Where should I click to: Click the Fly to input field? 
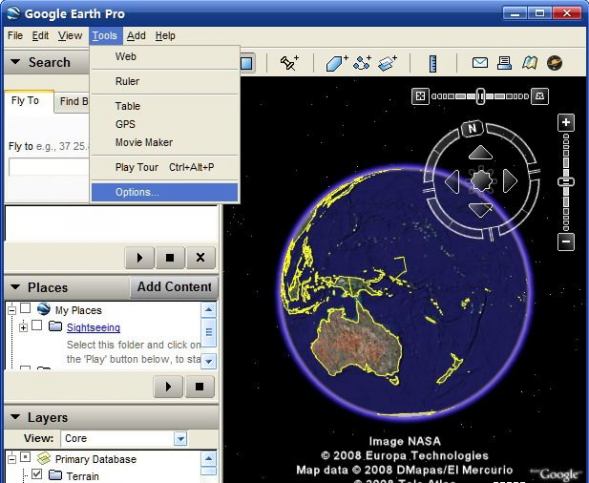pyautogui.click(x=49, y=167)
